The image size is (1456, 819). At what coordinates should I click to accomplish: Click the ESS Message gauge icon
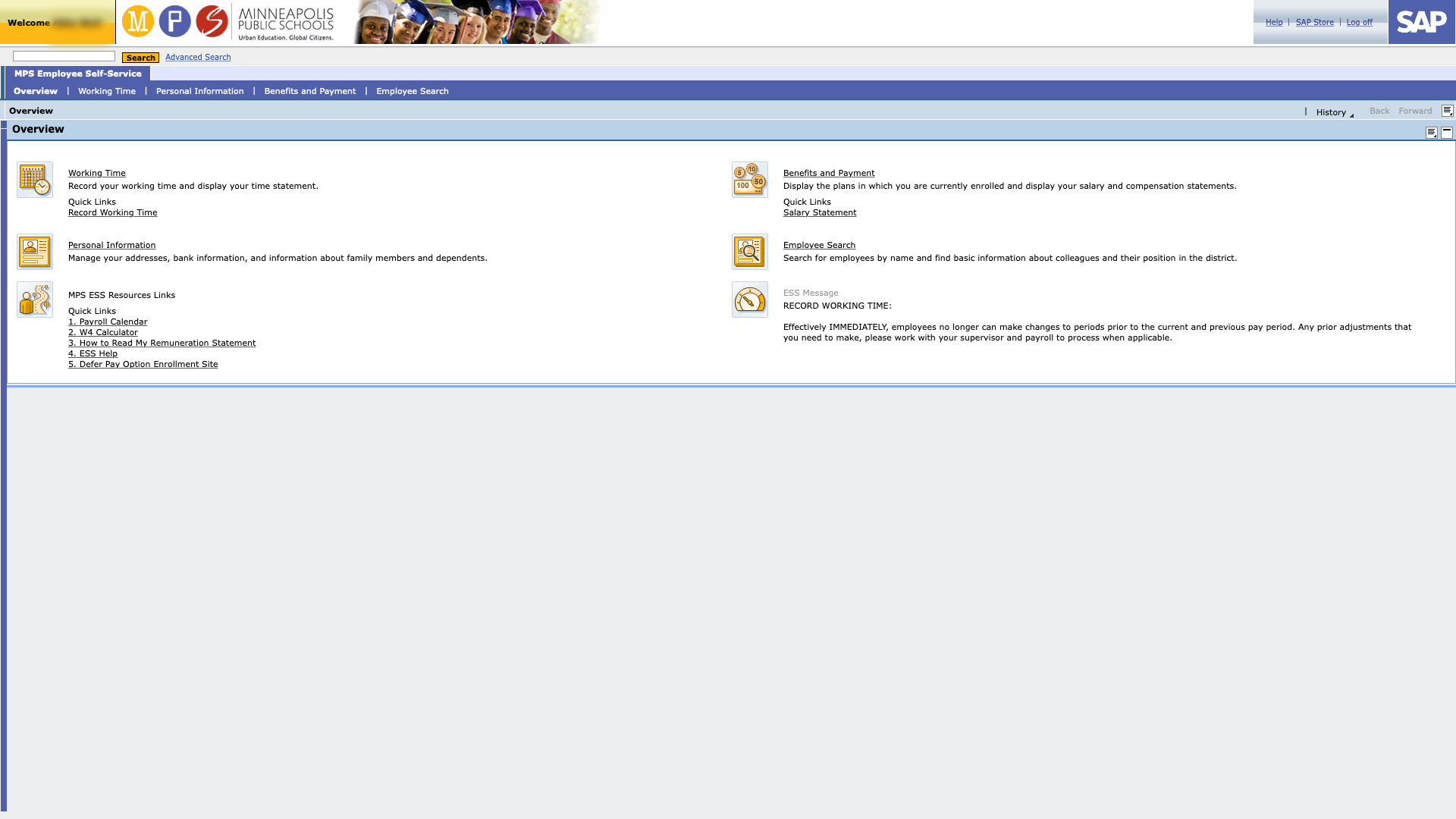click(x=750, y=300)
